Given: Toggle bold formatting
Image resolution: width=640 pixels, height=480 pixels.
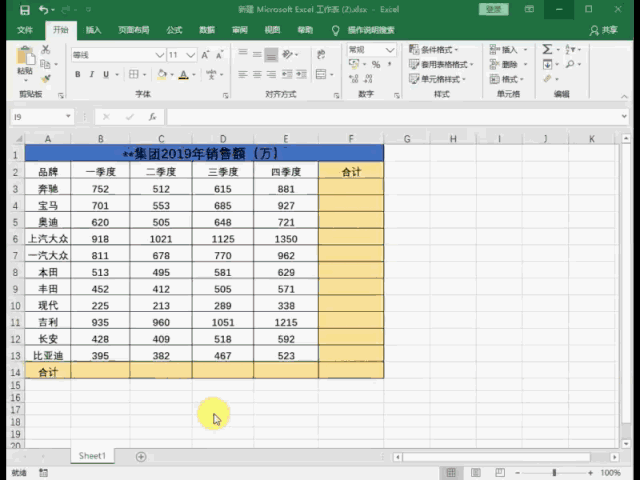Looking at the screenshot, I should (78, 74).
